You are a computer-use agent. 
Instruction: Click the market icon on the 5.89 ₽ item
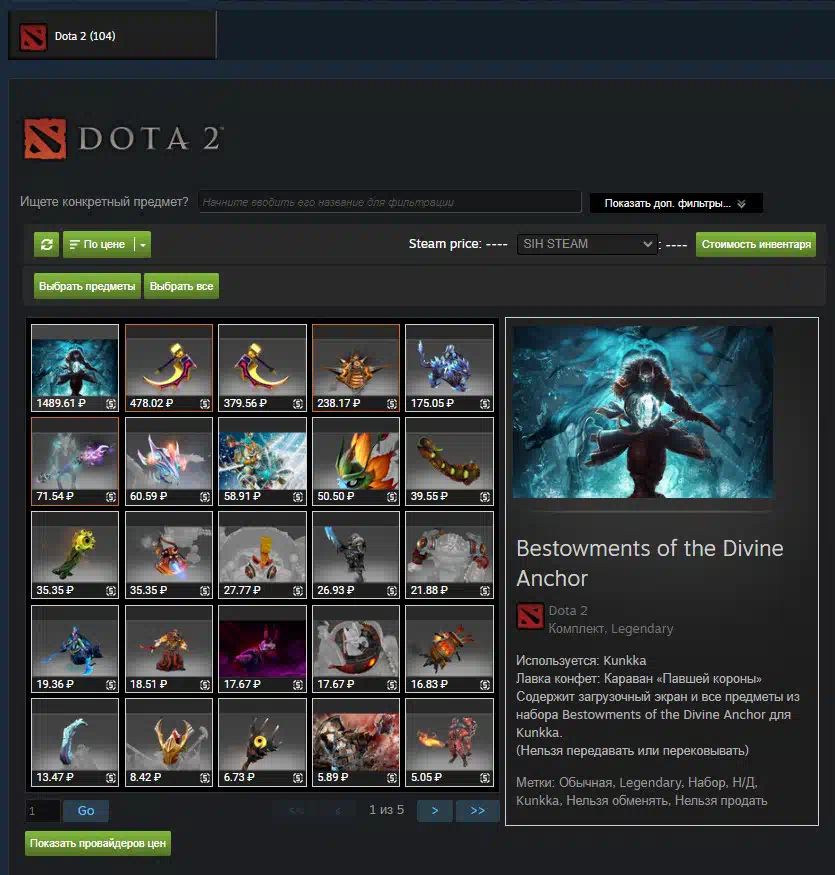point(392,777)
